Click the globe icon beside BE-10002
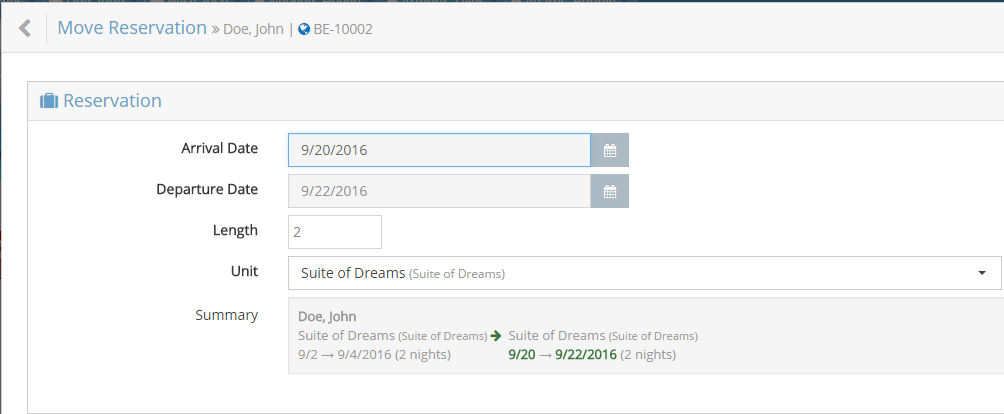The height and width of the screenshot is (414, 1004). pyautogui.click(x=304, y=30)
